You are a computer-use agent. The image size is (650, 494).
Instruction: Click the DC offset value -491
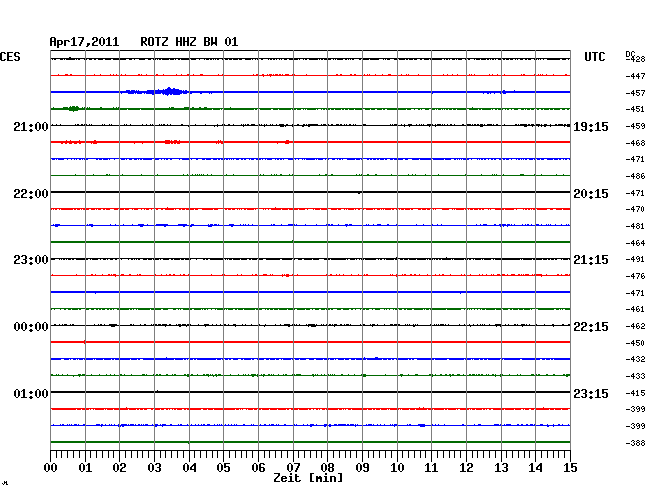click(635, 259)
